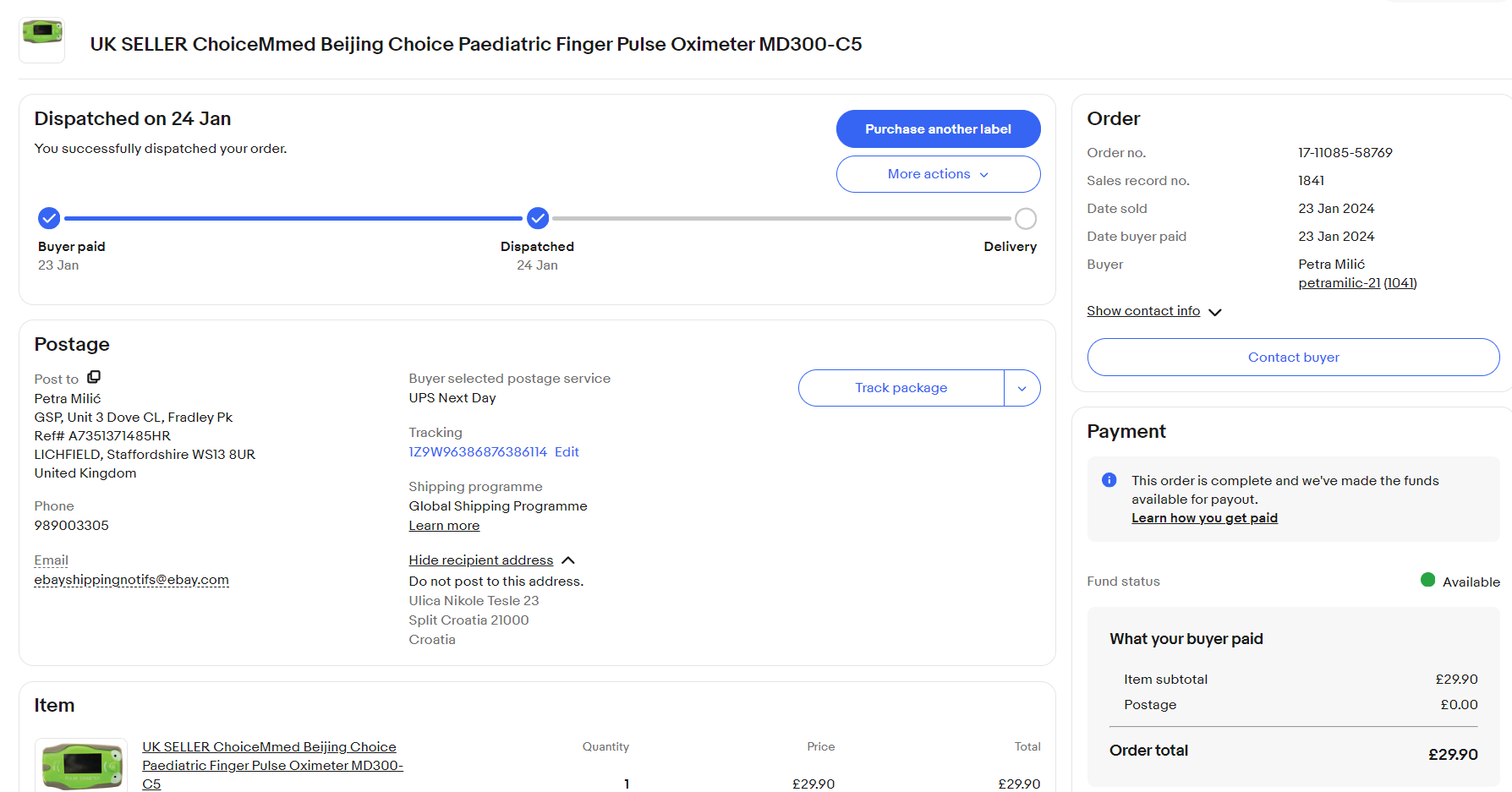This screenshot has width=1512, height=792.
Task: Open the item image in Item section
Action: 81,764
